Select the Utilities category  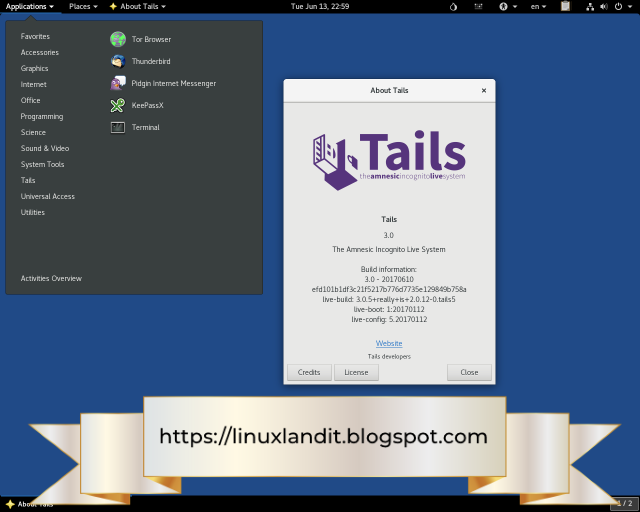pos(33,212)
